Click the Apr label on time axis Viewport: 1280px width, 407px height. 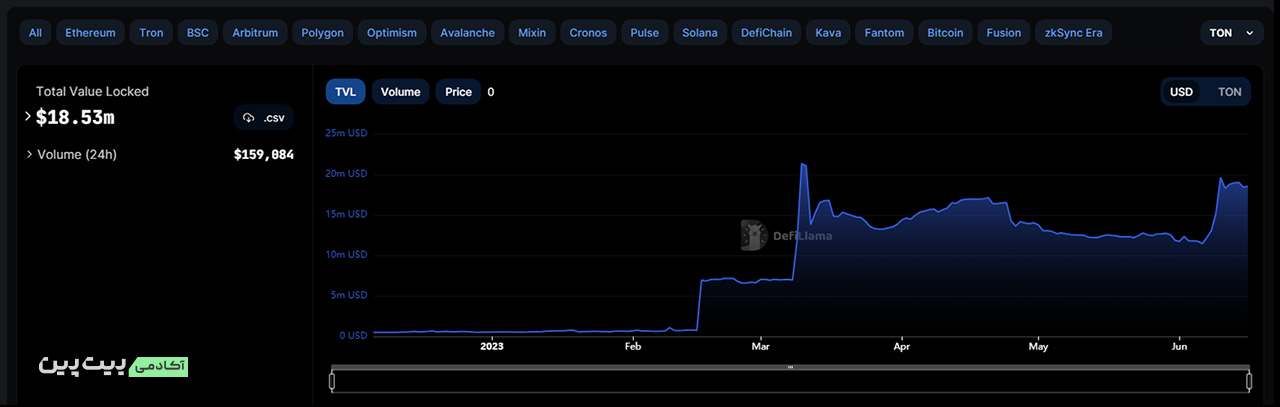[902, 347]
